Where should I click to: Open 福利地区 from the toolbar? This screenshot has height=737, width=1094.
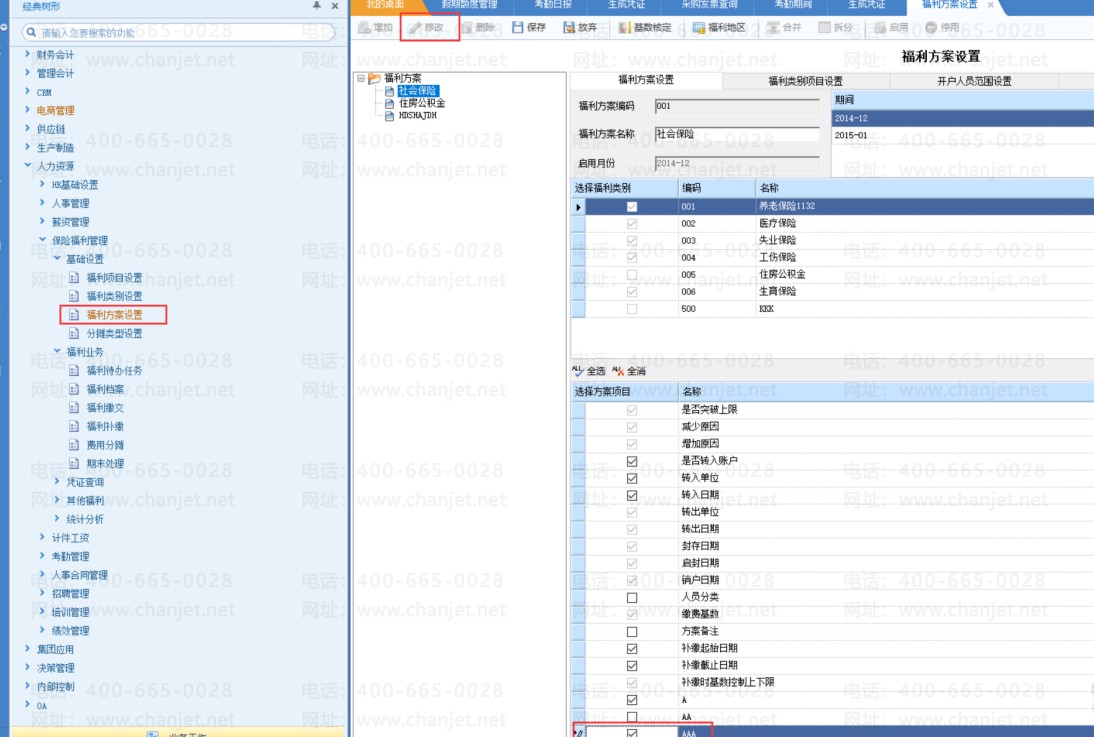click(x=718, y=27)
